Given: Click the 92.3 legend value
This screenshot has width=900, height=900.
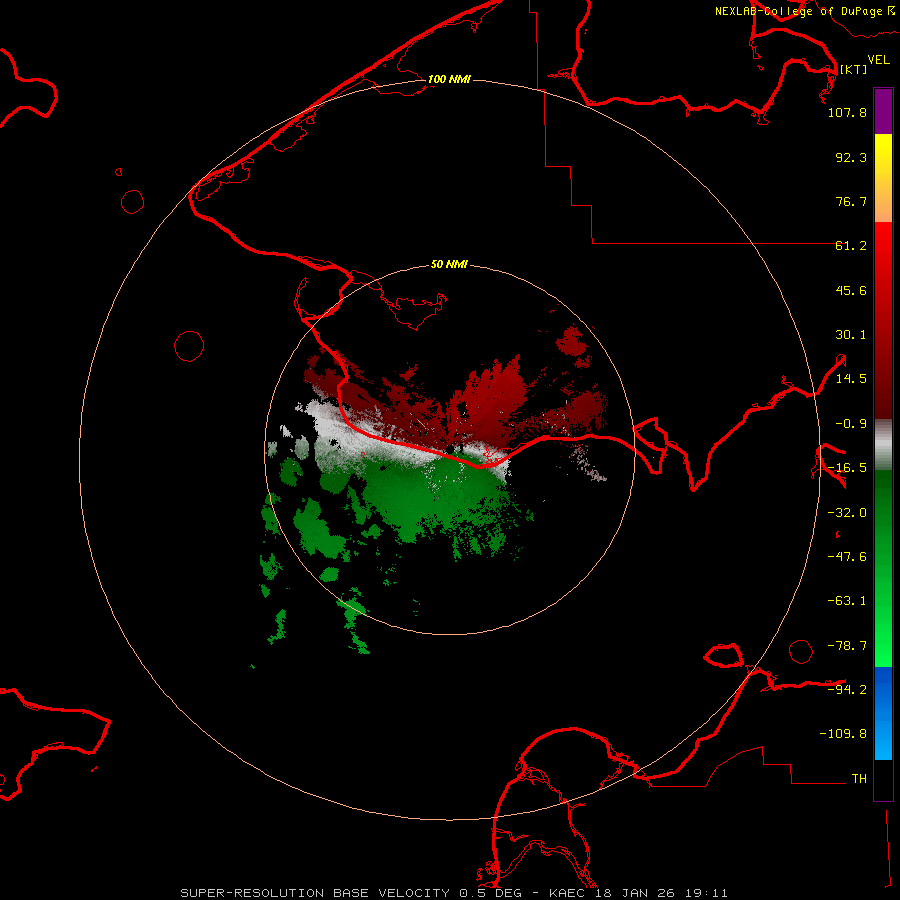Looking at the screenshot, I should [x=851, y=157].
